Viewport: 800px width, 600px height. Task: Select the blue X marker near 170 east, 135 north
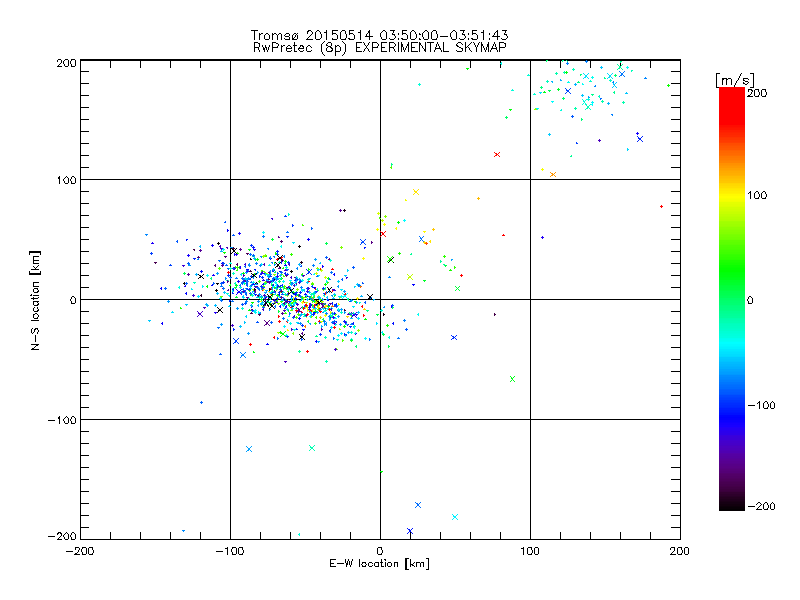point(640,139)
